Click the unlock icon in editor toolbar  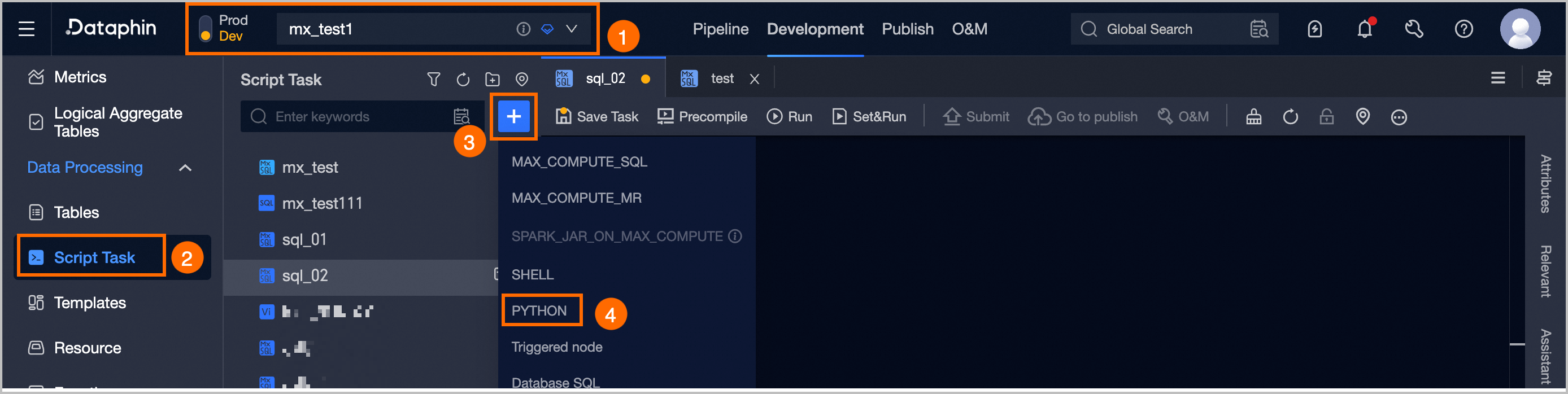pos(1326,116)
